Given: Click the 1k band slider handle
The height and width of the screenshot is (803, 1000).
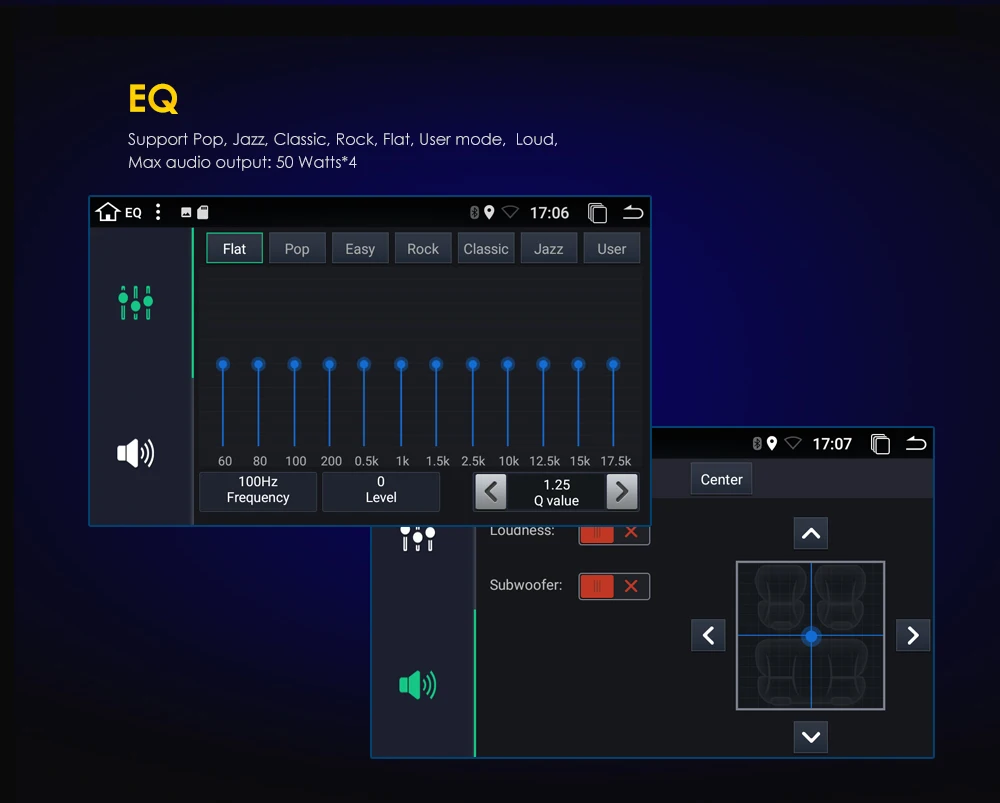Looking at the screenshot, I should (x=401, y=365).
